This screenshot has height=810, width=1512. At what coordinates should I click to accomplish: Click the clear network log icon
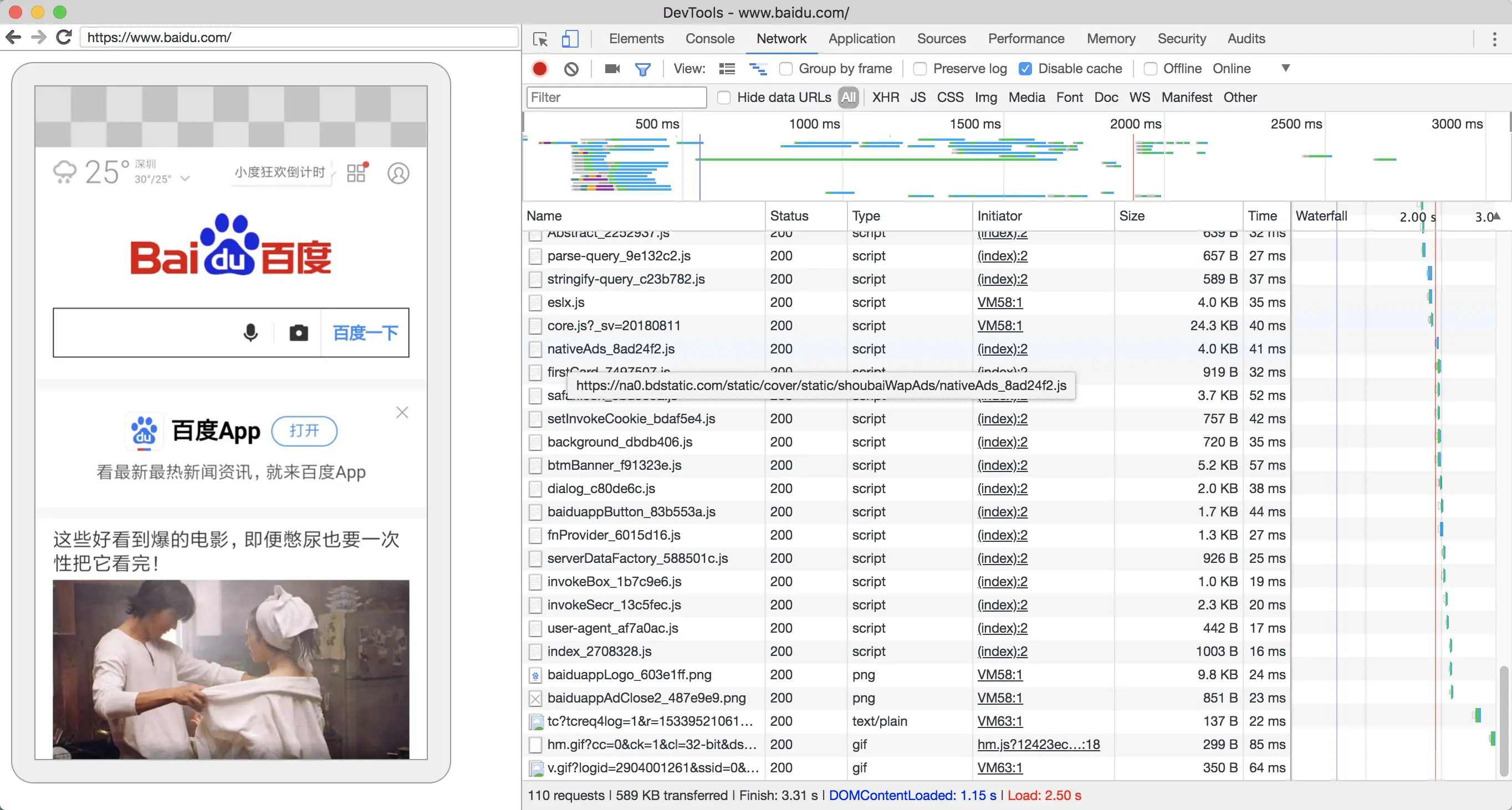coord(570,68)
